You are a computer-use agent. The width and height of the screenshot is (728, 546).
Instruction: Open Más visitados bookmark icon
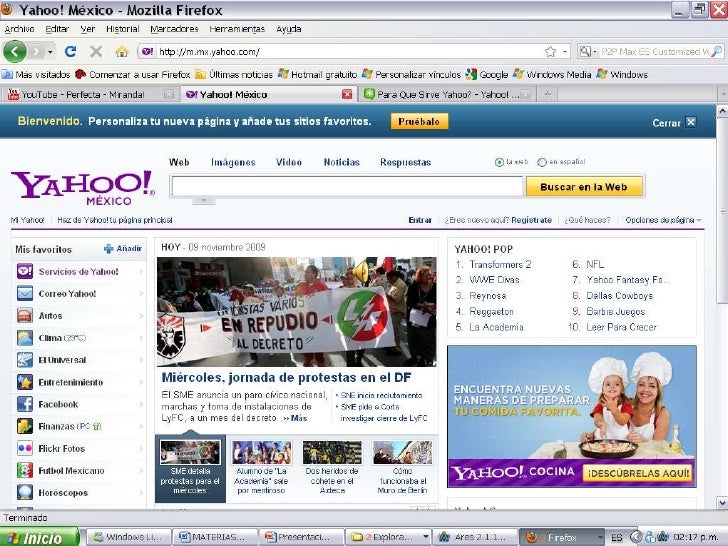coord(7,74)
